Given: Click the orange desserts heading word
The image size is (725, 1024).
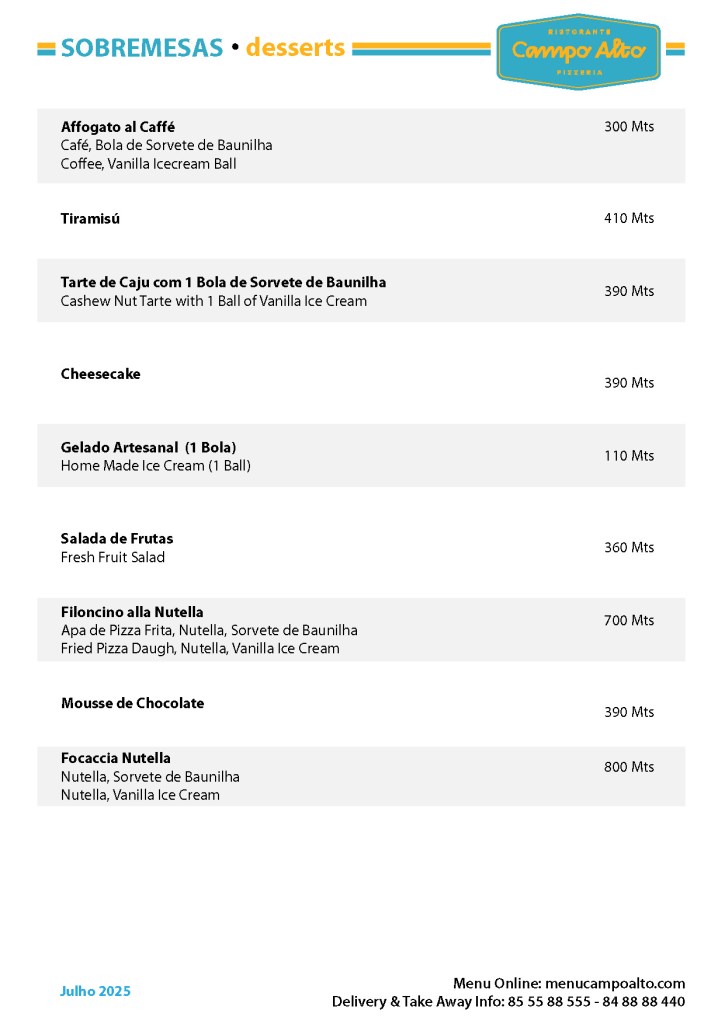Looking at the screenshot, I should (x=295, y=47).
